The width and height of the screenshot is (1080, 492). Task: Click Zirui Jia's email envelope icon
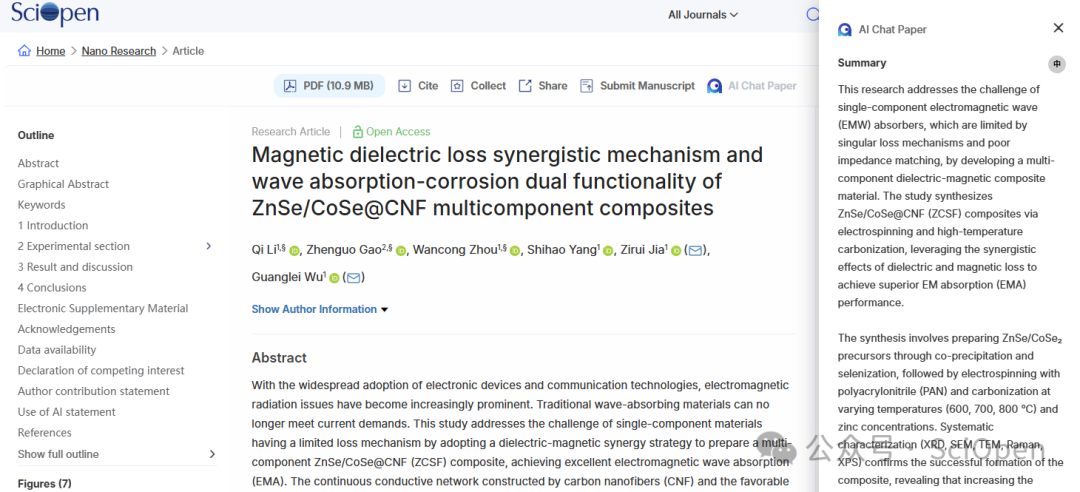695,251
